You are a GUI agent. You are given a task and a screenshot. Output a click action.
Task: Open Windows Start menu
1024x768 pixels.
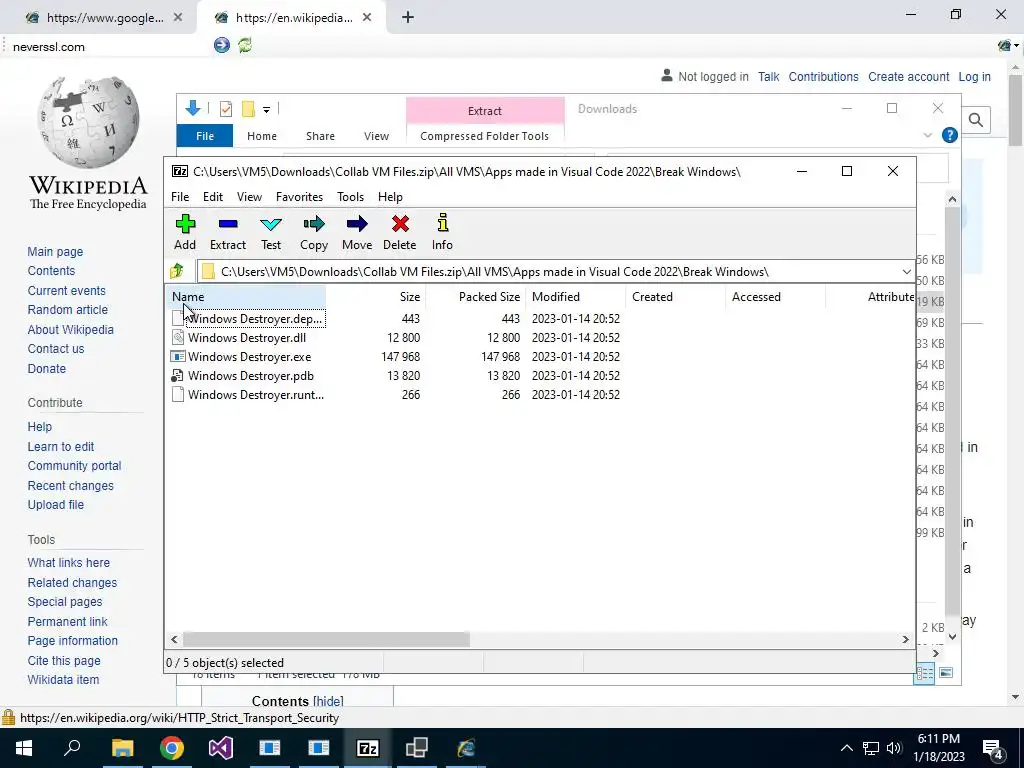point(24,748)
